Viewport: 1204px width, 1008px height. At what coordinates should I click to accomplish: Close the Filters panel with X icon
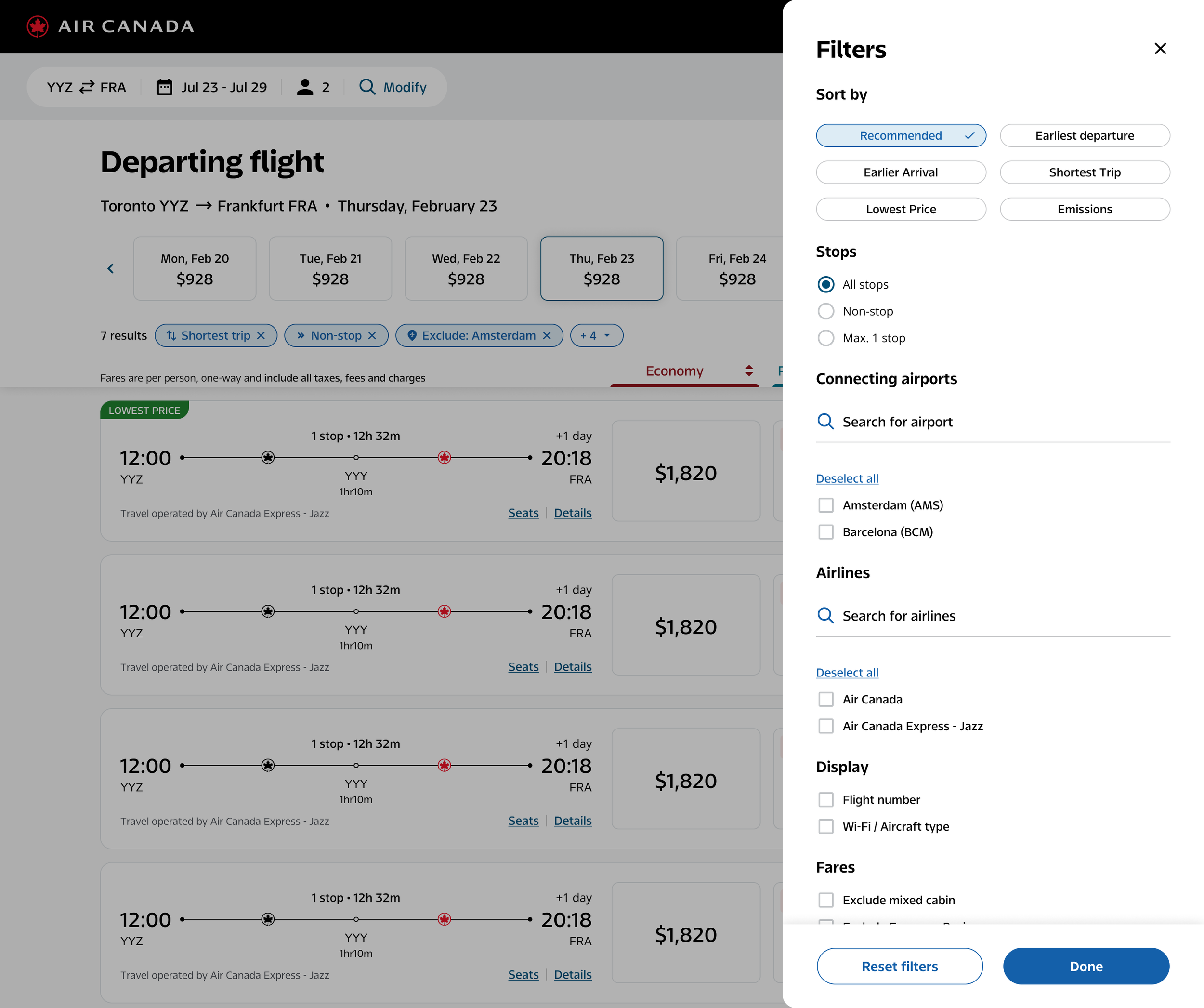tap(1160, 49)
